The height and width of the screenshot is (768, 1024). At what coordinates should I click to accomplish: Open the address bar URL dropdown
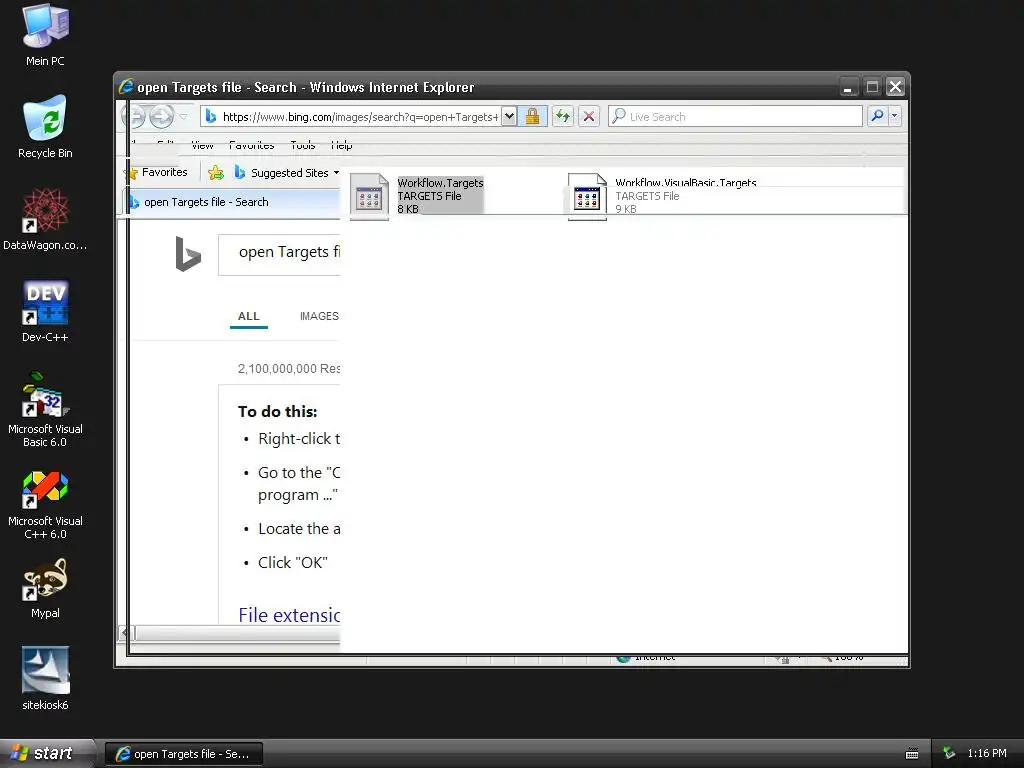click(509, 117)
